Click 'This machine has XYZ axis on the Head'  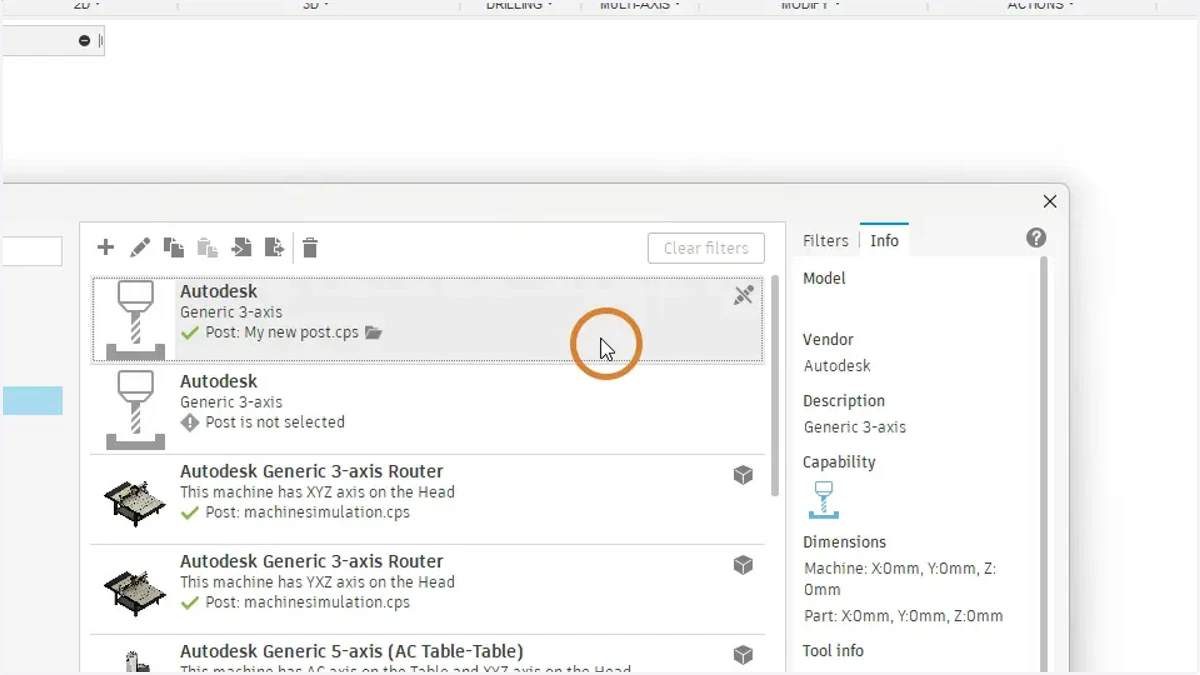[x=317, y=492]
